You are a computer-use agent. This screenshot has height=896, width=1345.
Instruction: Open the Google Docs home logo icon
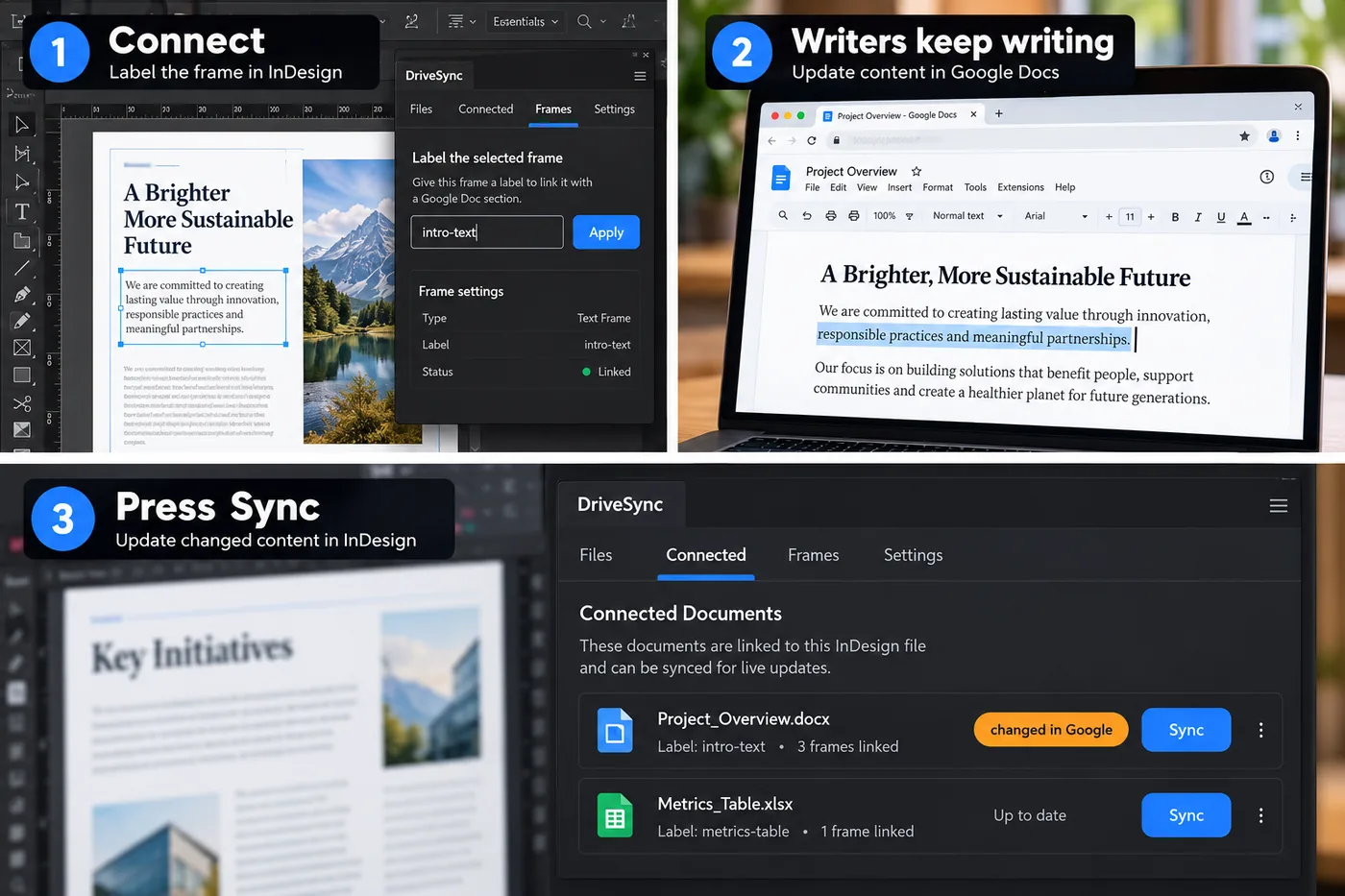pos(781,179)
